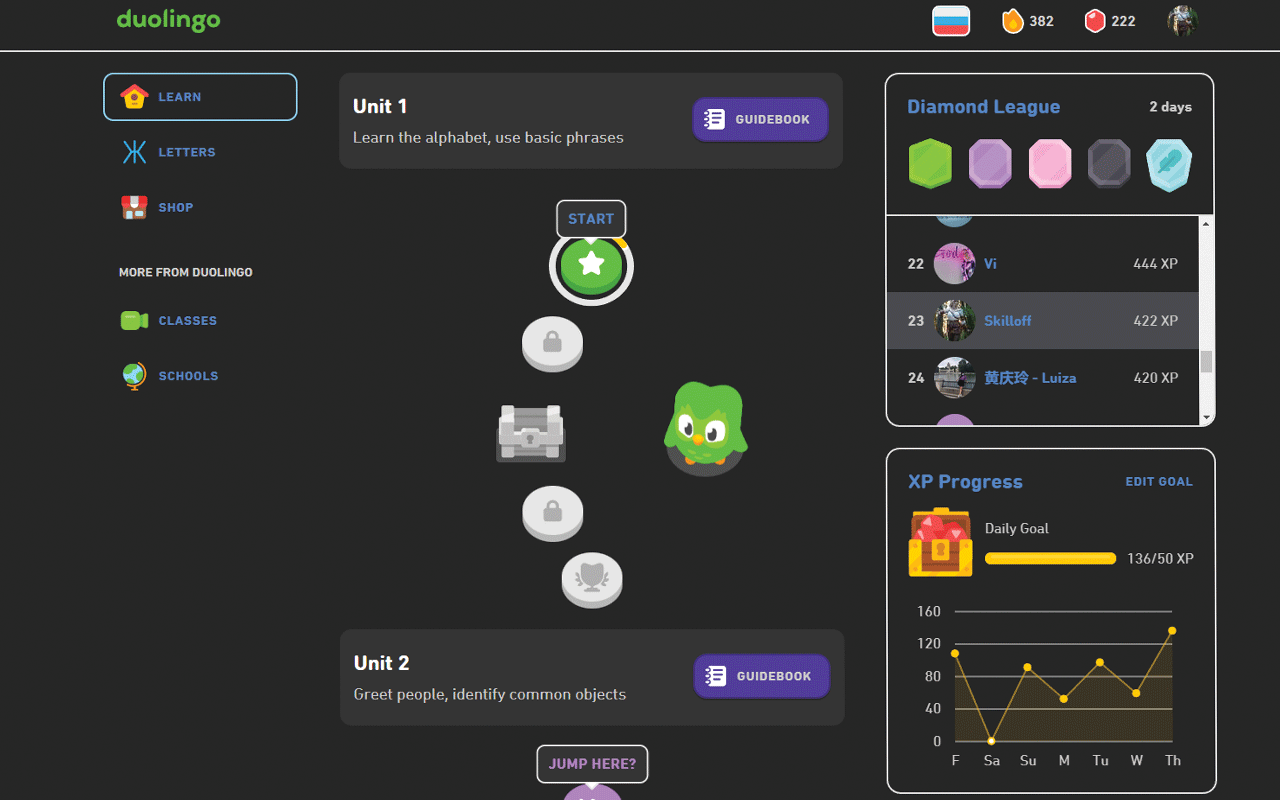Open the Learn tab in the sidebar
This screenshot has width=1280, height=800.
(200, 97)
